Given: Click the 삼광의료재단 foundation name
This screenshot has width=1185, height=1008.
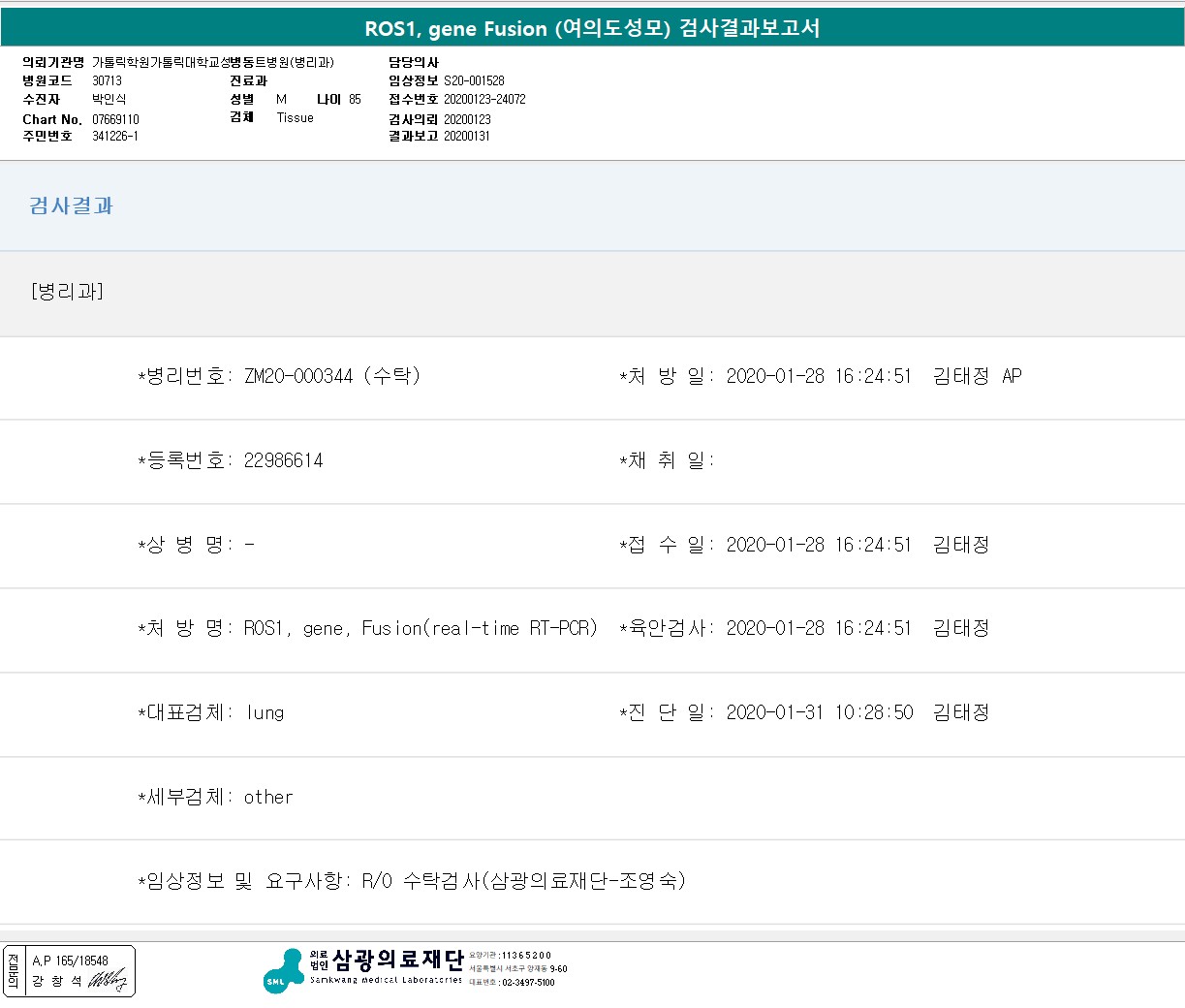Looking at the screenshot, I should pos(398,960).
